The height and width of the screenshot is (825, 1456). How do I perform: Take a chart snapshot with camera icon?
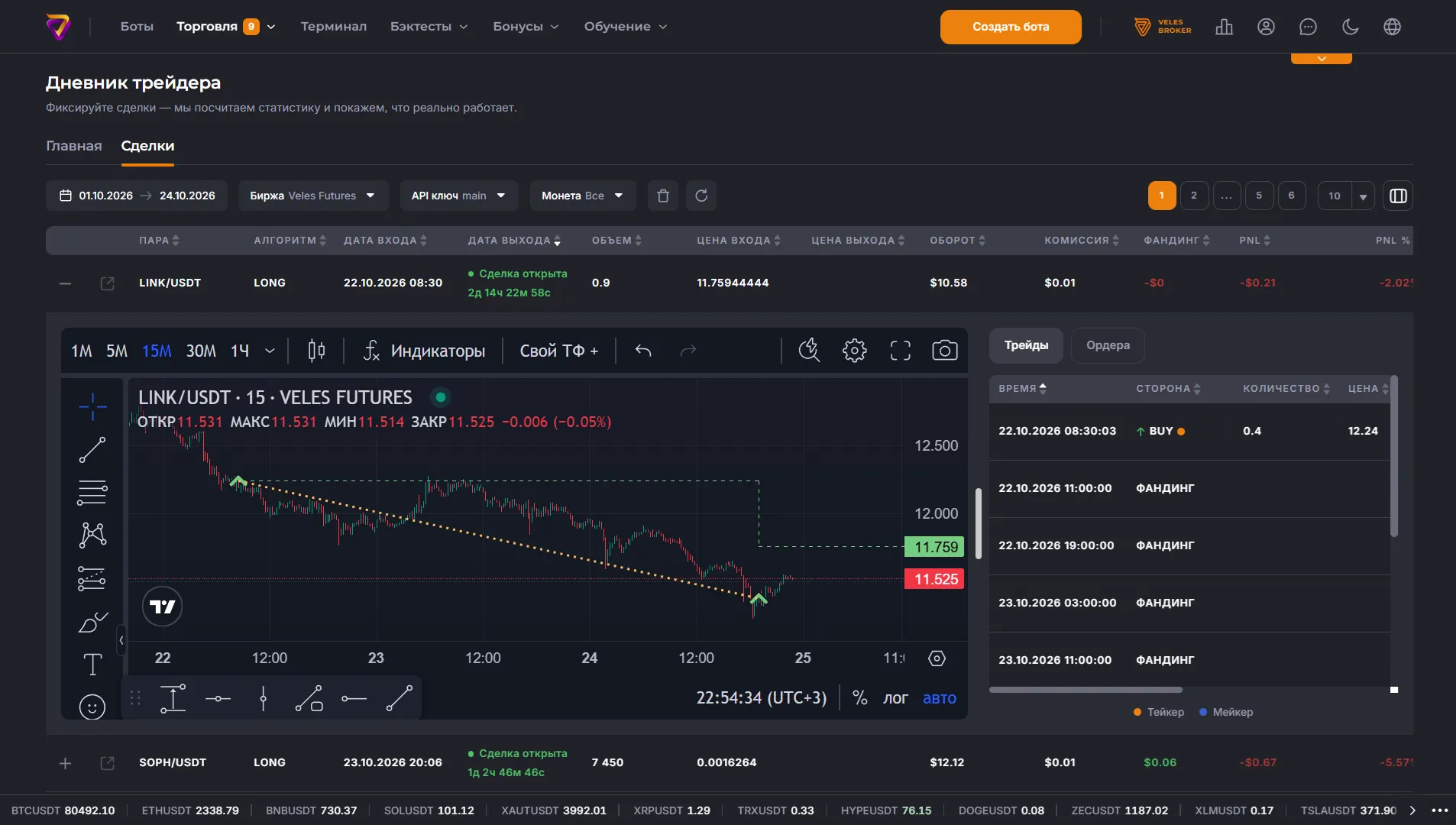point(945,351)
